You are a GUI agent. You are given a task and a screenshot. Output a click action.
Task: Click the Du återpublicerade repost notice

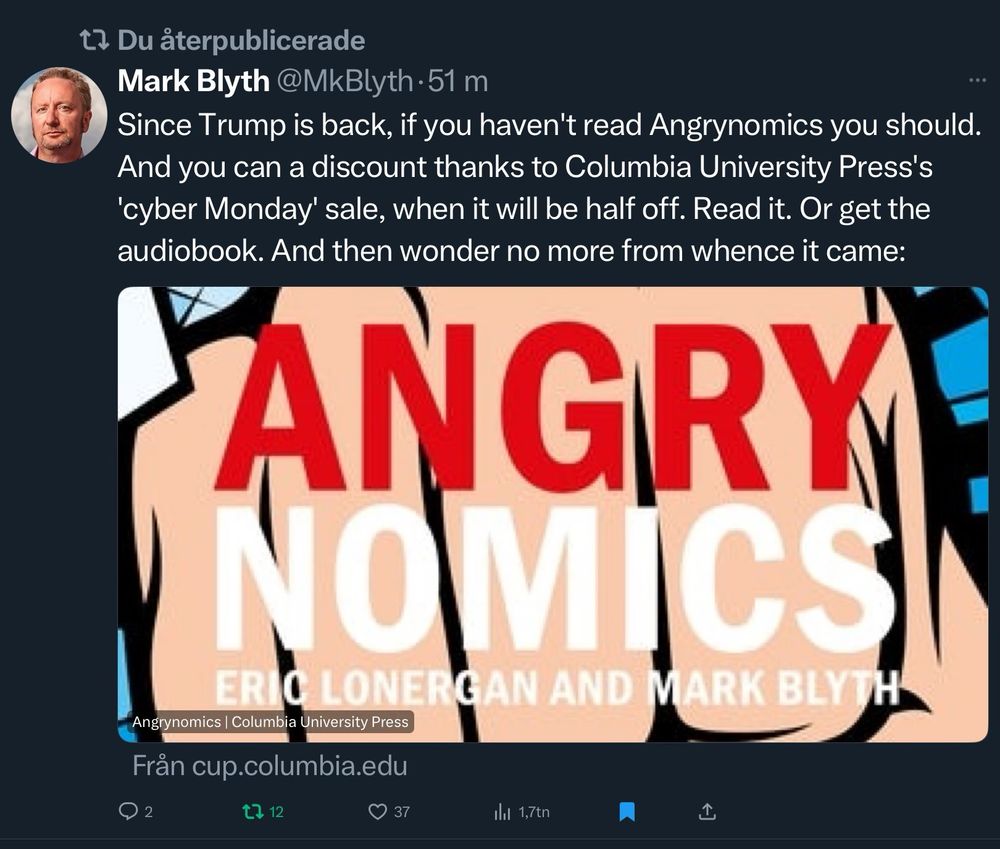242,40
